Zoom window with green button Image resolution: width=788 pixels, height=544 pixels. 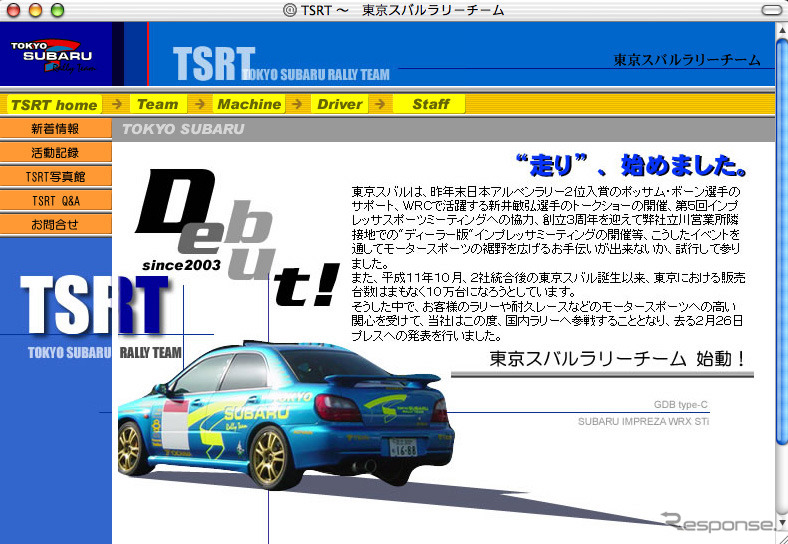[57, 10]
